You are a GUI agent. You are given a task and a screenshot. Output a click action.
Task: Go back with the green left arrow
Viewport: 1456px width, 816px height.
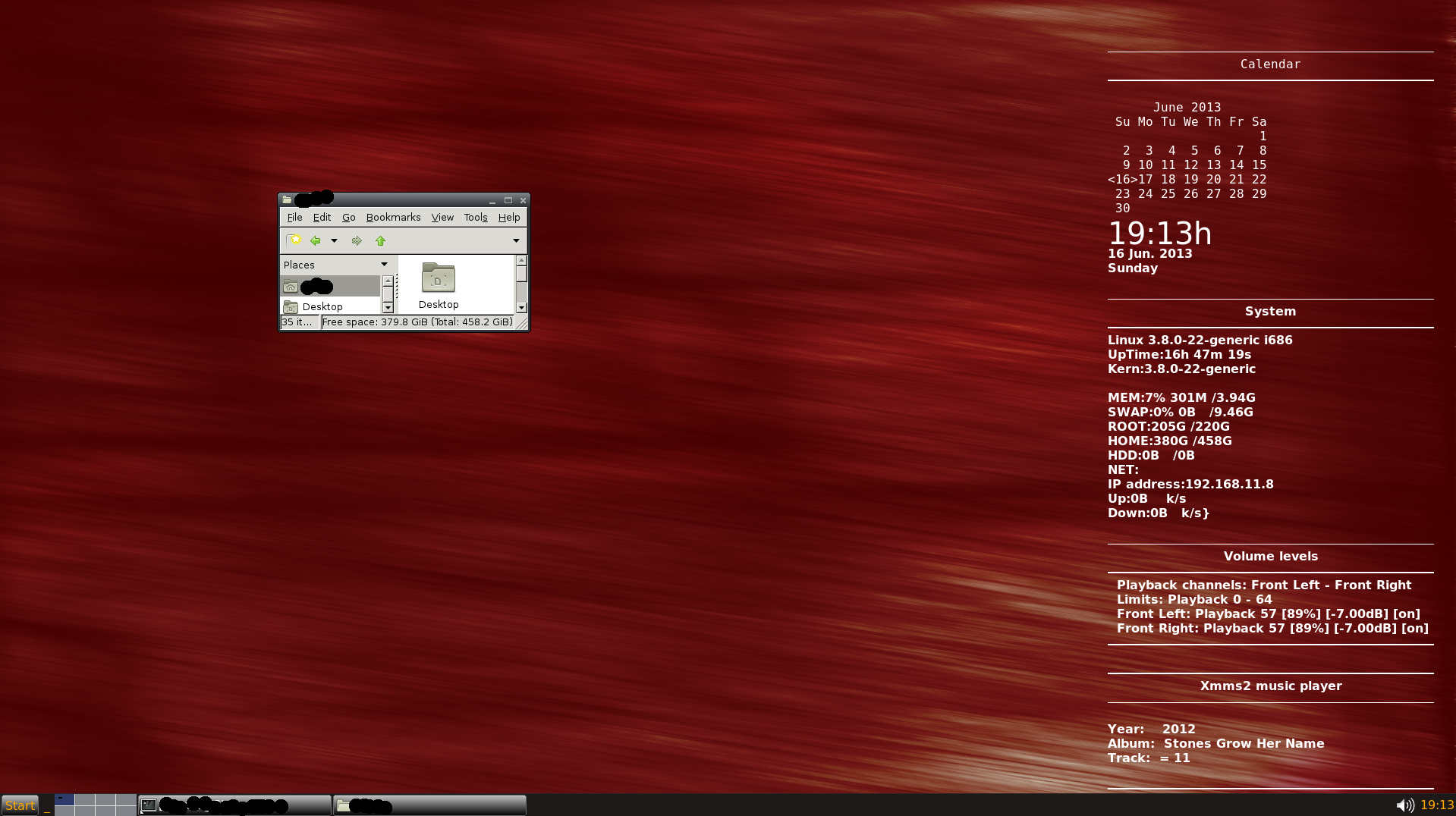315,240
